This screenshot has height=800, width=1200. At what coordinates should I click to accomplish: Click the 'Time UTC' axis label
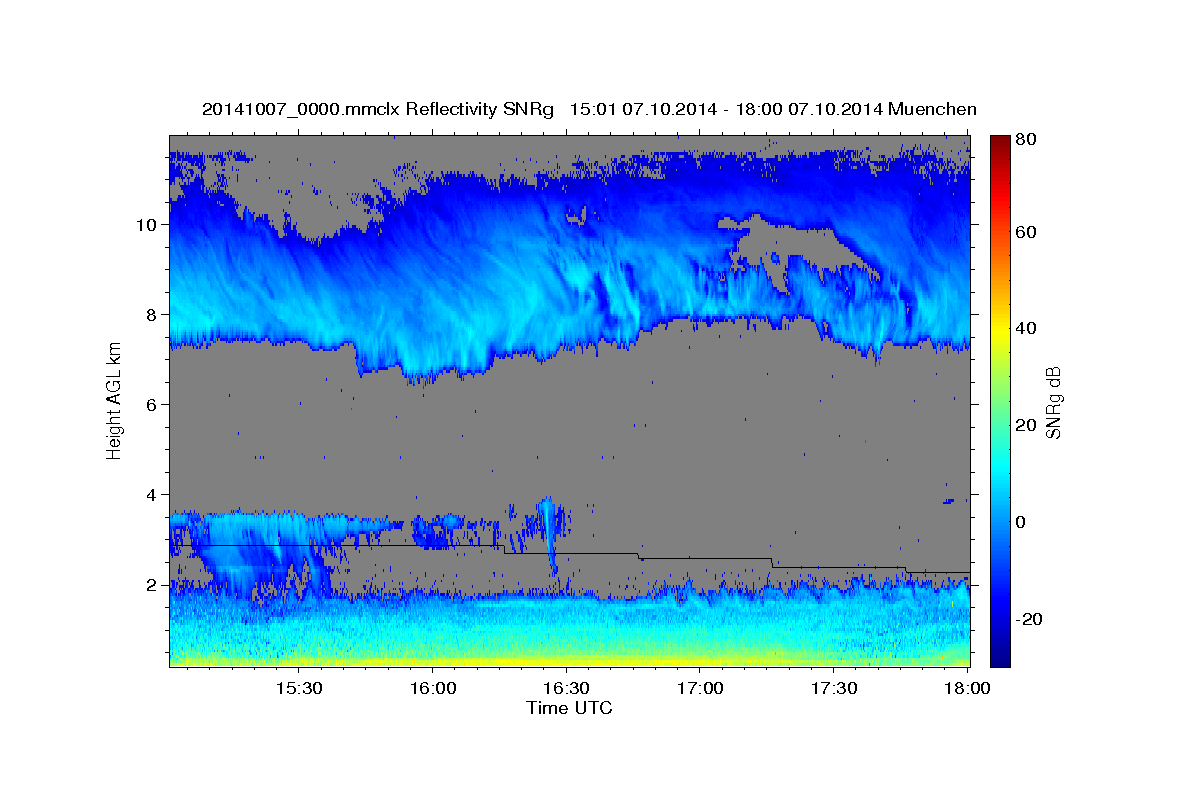[x=569, y=708]
